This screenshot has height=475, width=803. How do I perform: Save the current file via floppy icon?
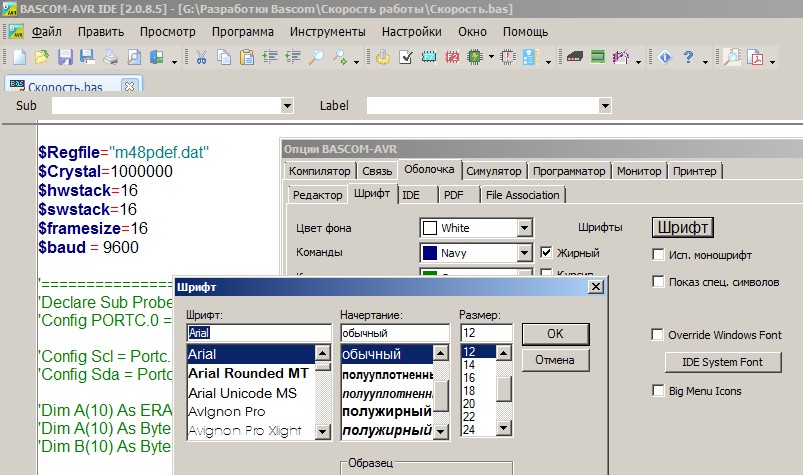(65, 57)
